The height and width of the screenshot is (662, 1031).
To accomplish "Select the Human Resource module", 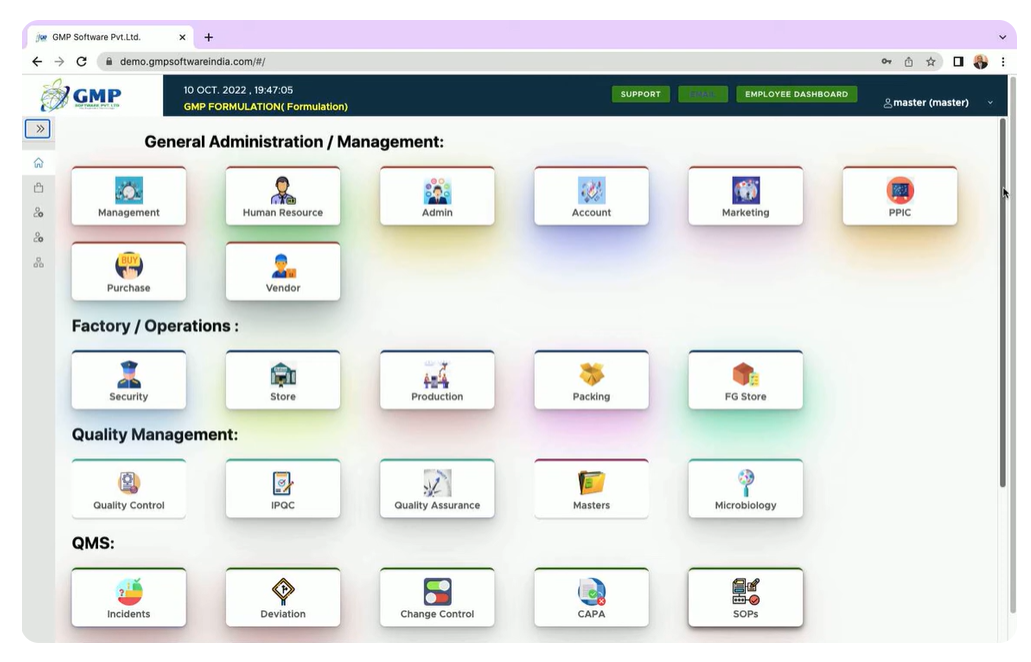I will (282, 196).
